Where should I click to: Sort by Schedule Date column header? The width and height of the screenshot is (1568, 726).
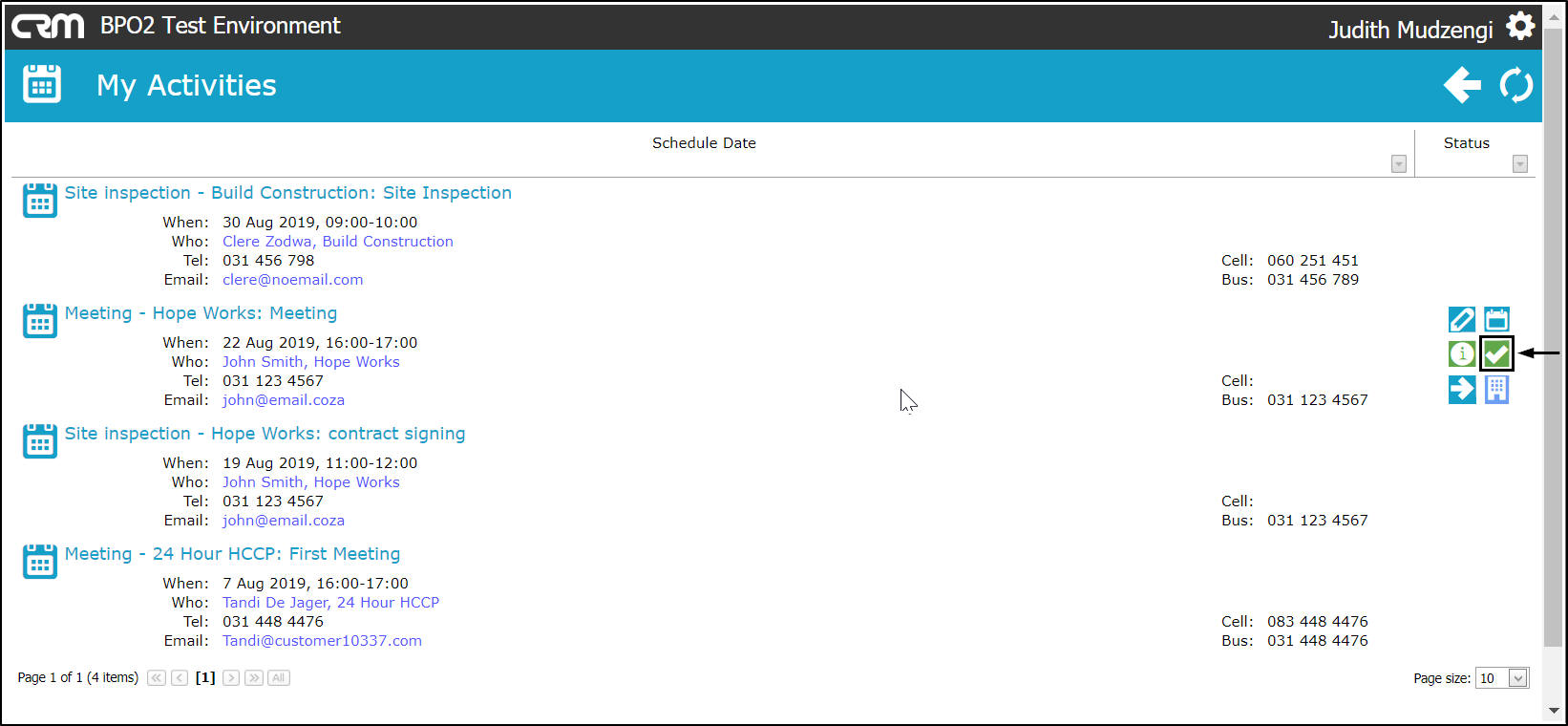[x=704, y=143]
